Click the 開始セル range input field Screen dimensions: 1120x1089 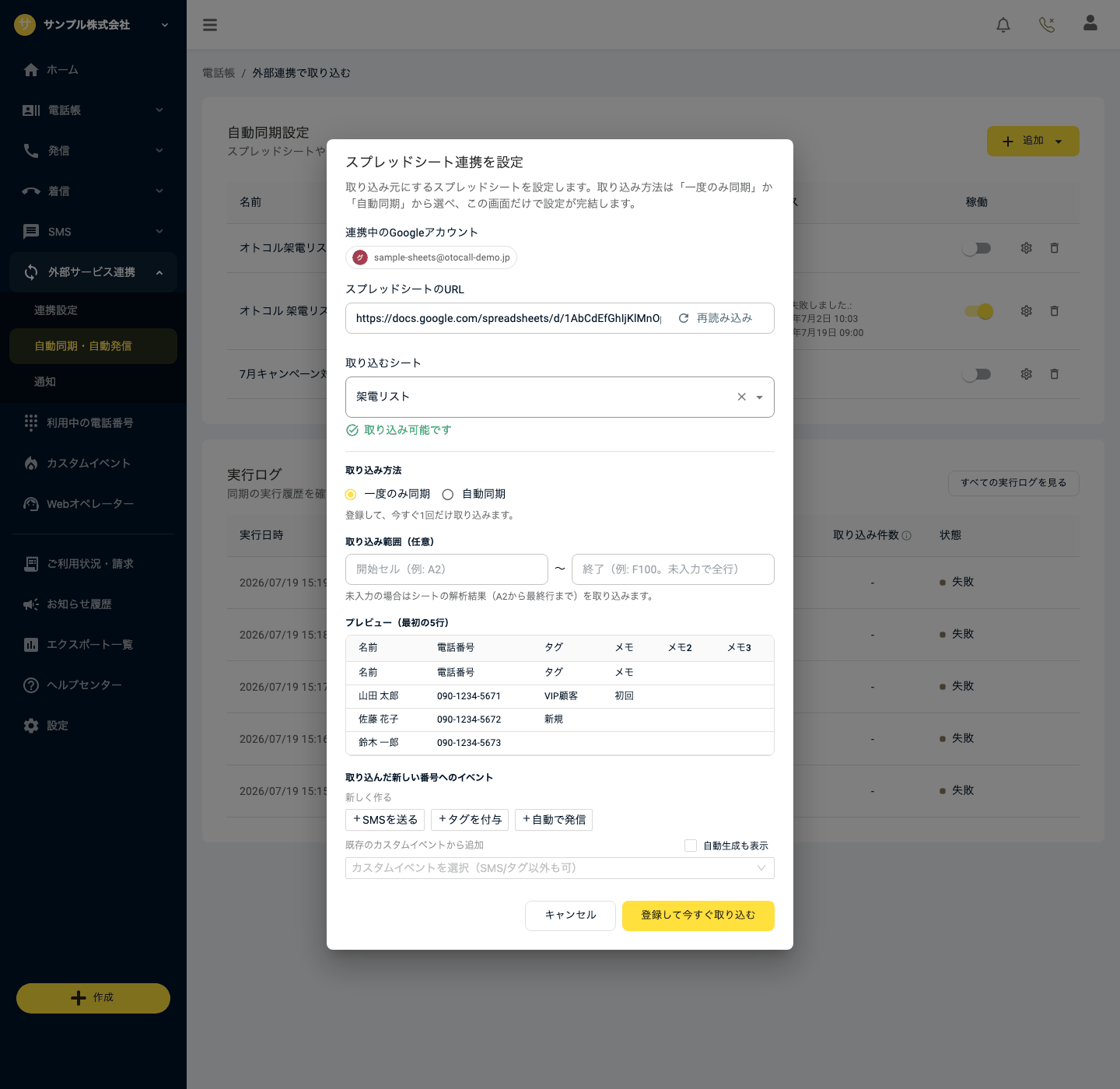click(x=446, y=569)
